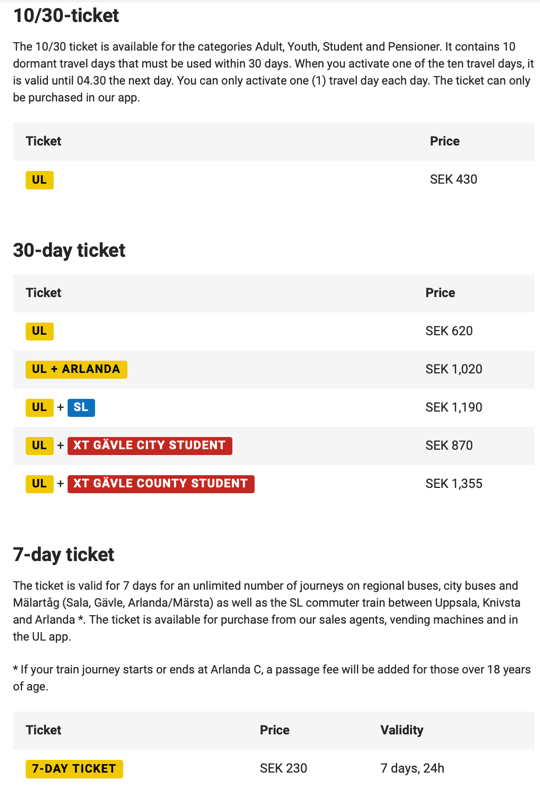Click the UL badge next to SL
This screenshot has width=540, height=785.
[x=40, y=407]
